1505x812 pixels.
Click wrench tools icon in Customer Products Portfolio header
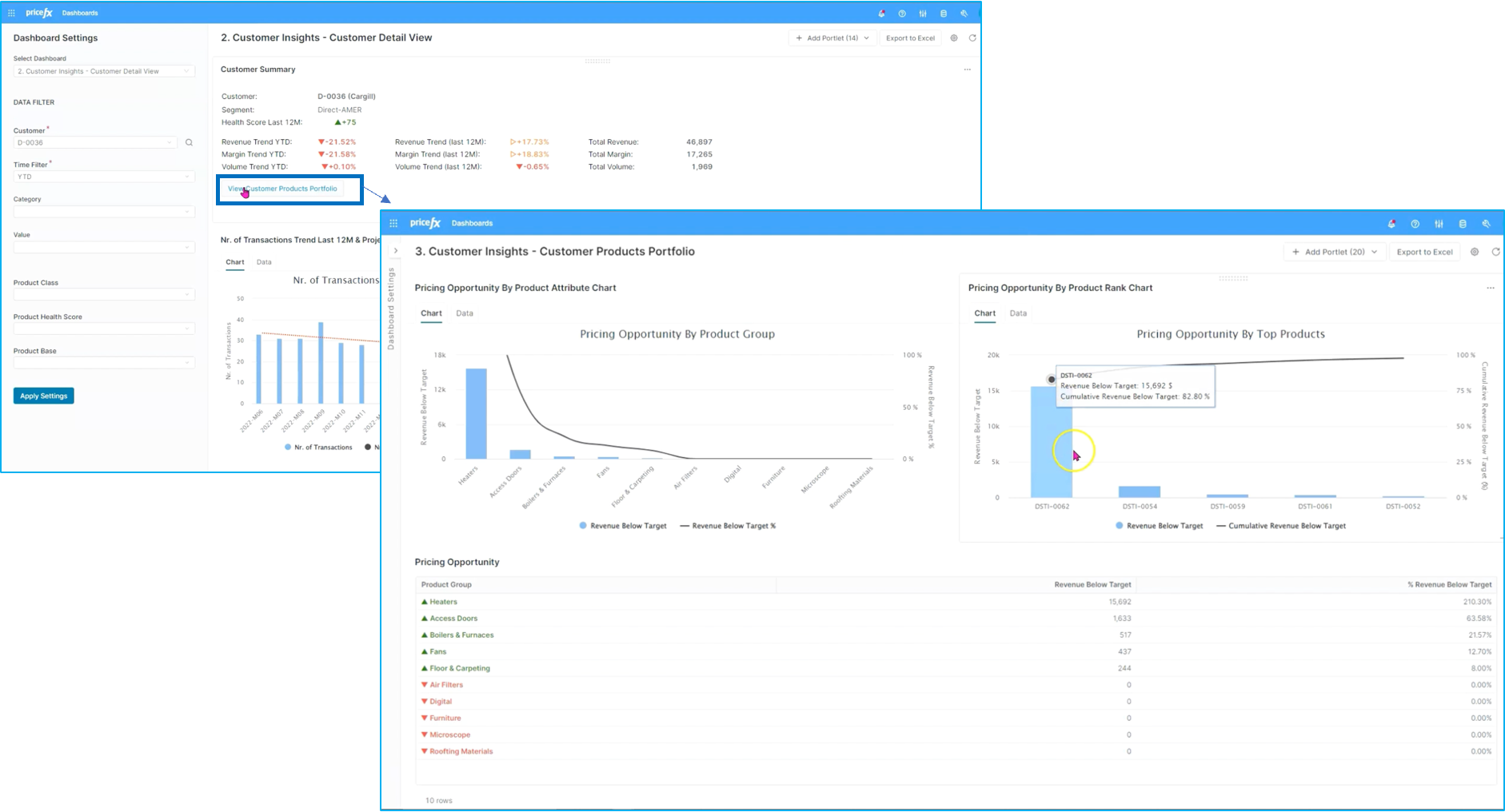[1486, 224]
